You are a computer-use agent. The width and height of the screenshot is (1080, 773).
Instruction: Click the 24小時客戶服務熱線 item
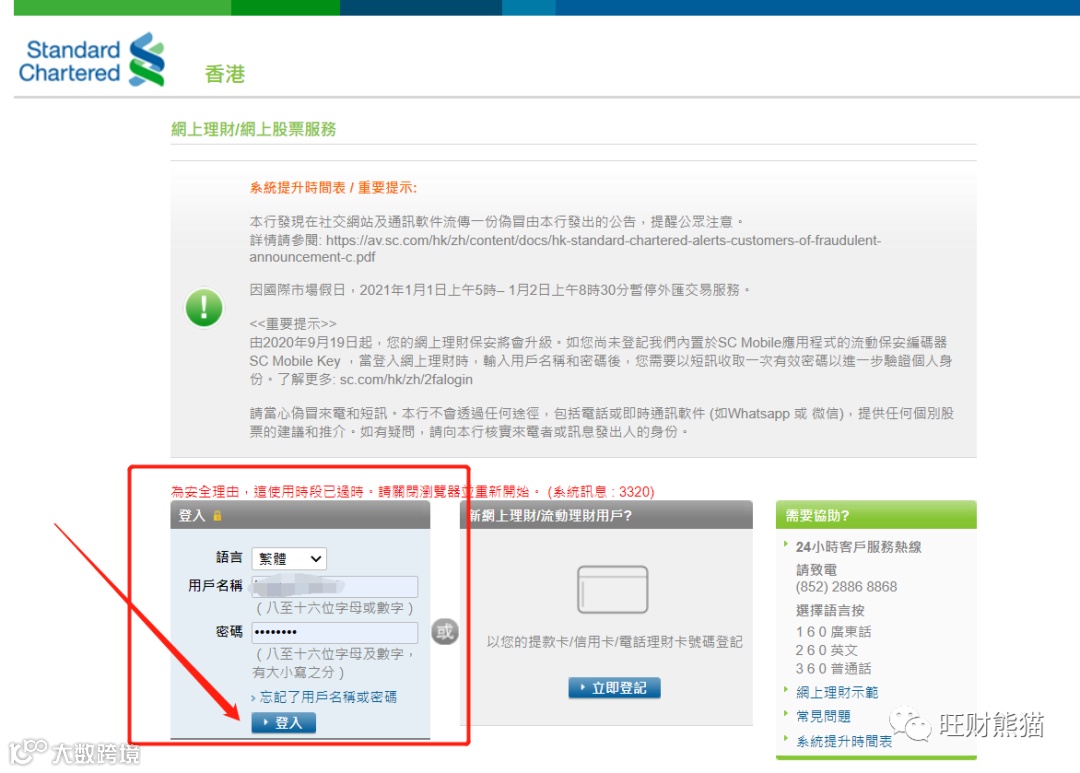click(858, 547)
